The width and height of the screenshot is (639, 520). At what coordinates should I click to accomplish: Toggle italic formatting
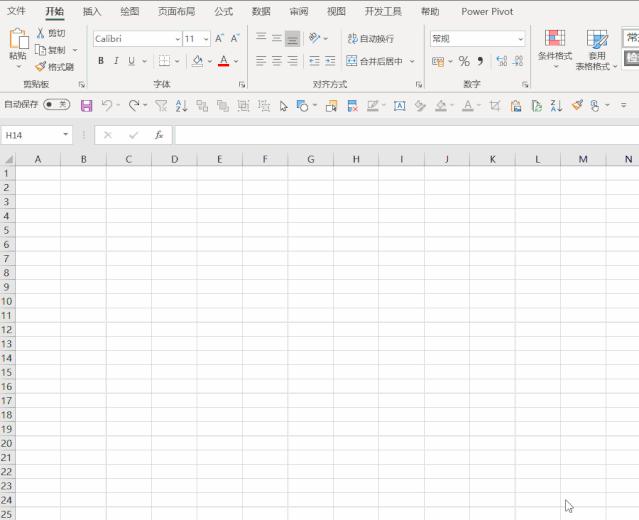(116, 61)
